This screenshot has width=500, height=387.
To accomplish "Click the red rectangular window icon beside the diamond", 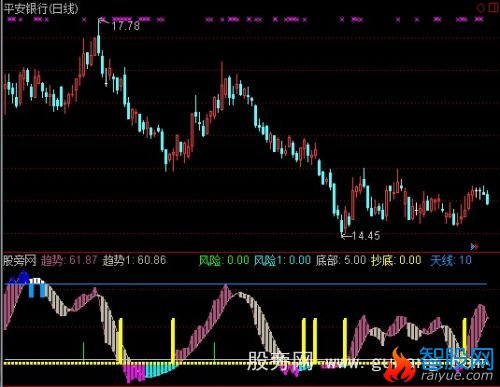I will (x=493, y=7).
